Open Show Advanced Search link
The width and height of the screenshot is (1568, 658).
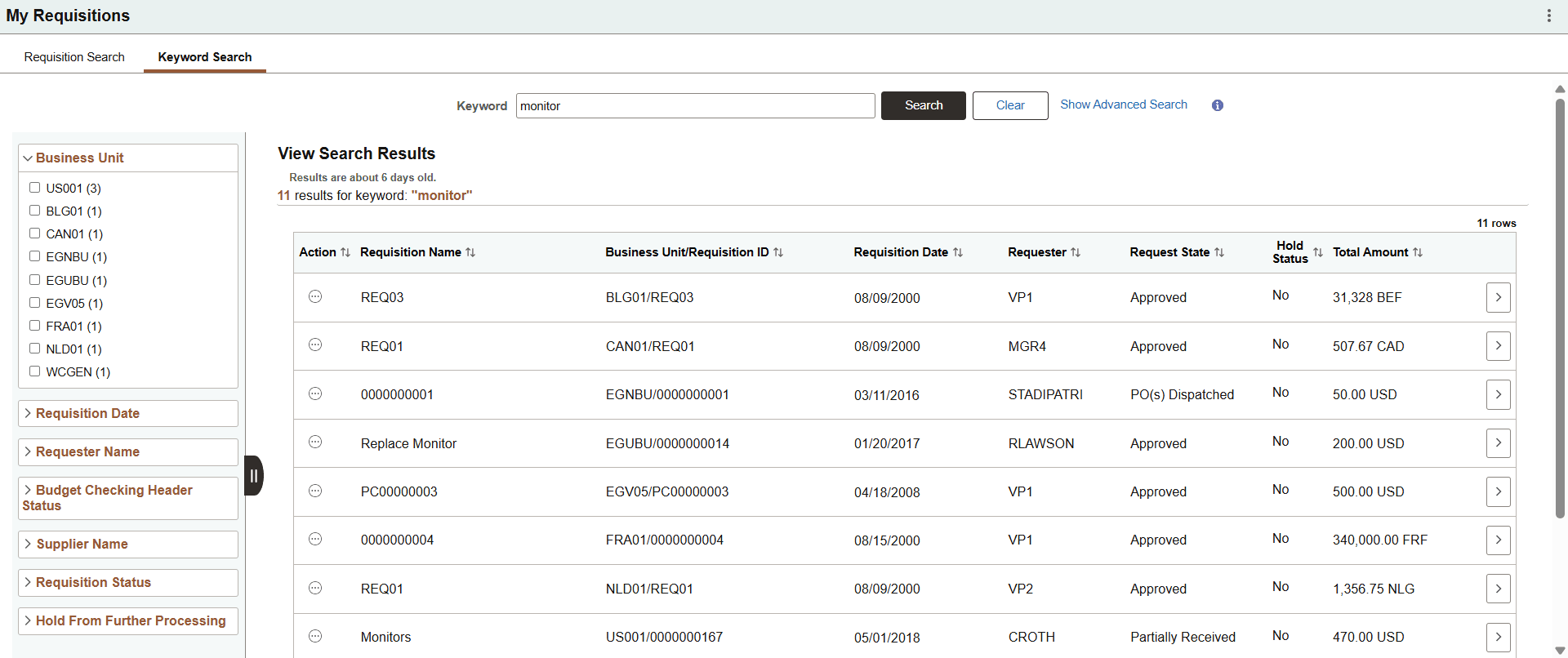pos(1124,104)
